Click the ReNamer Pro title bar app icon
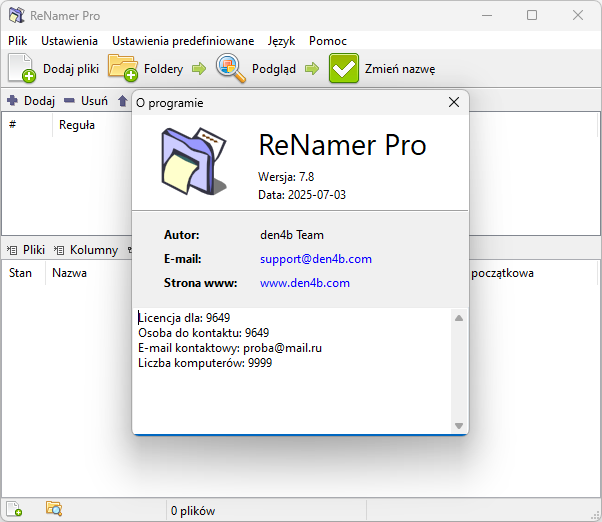This screenshot has height=522, width=602. coord(17,15)
